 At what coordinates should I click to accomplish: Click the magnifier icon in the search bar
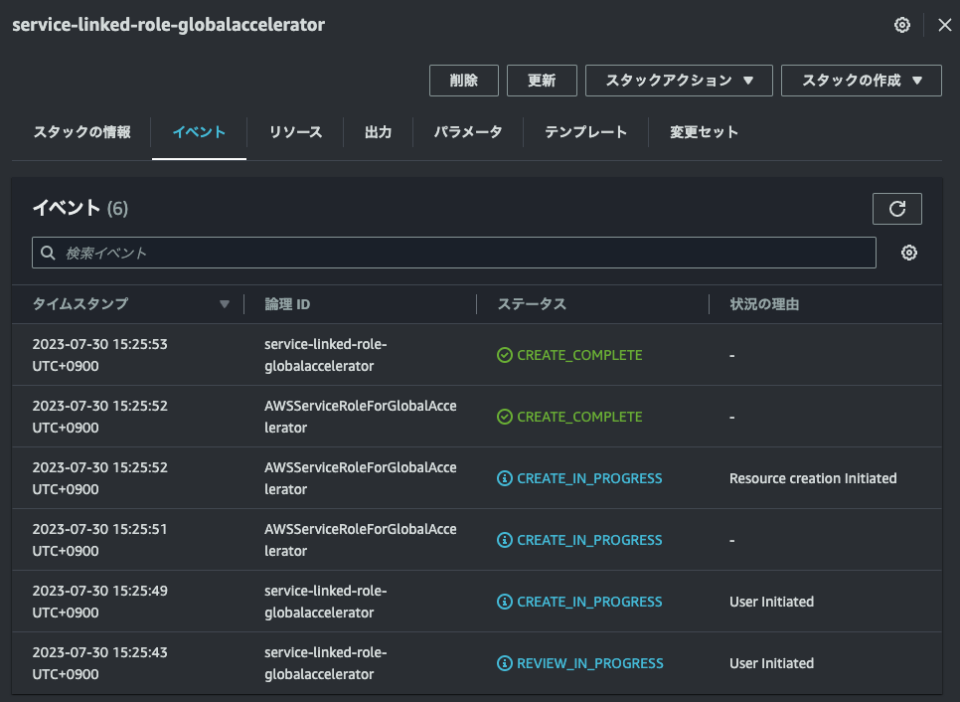(48, 253)
